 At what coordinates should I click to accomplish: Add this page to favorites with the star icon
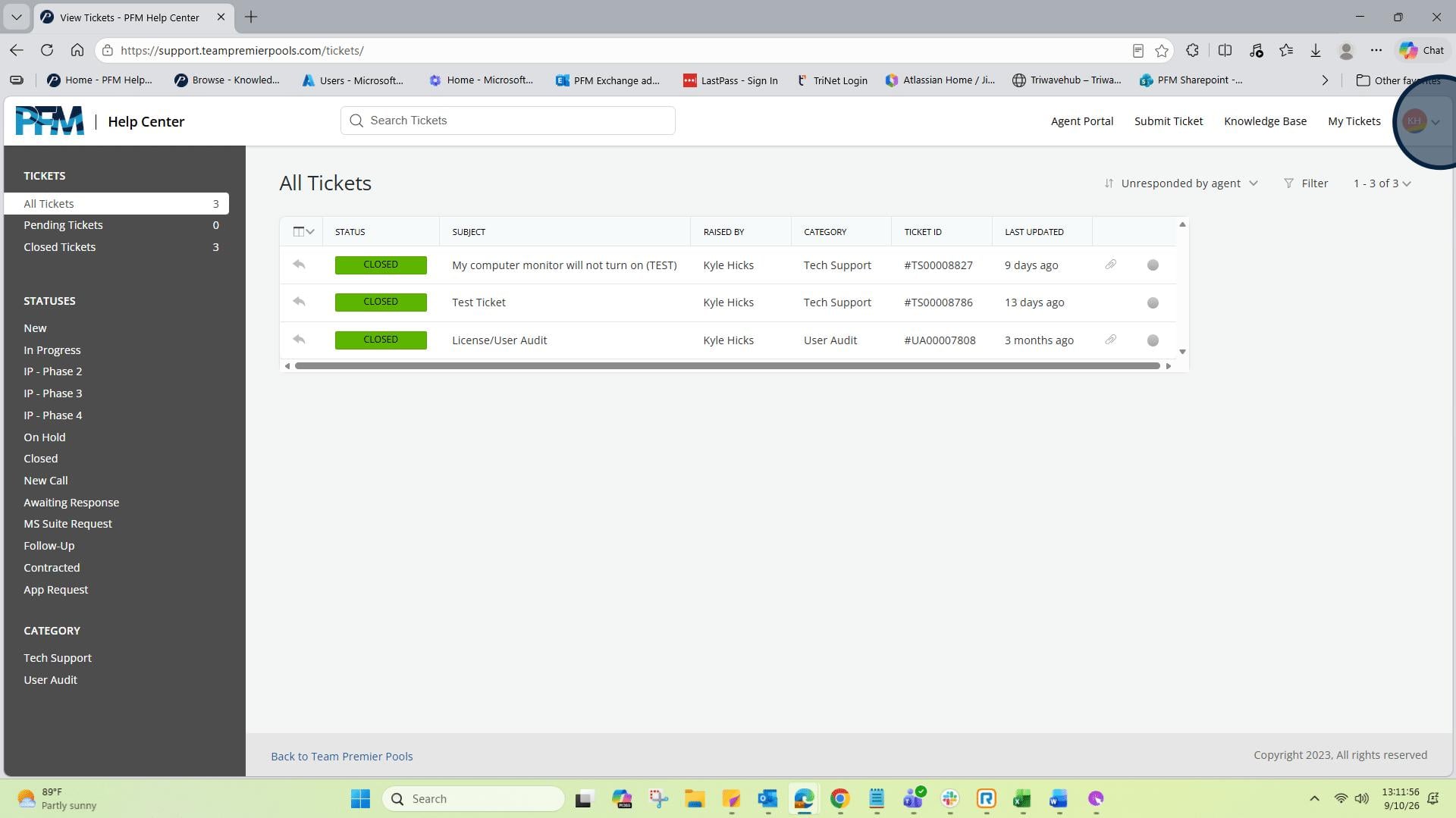click(1162, 51)
